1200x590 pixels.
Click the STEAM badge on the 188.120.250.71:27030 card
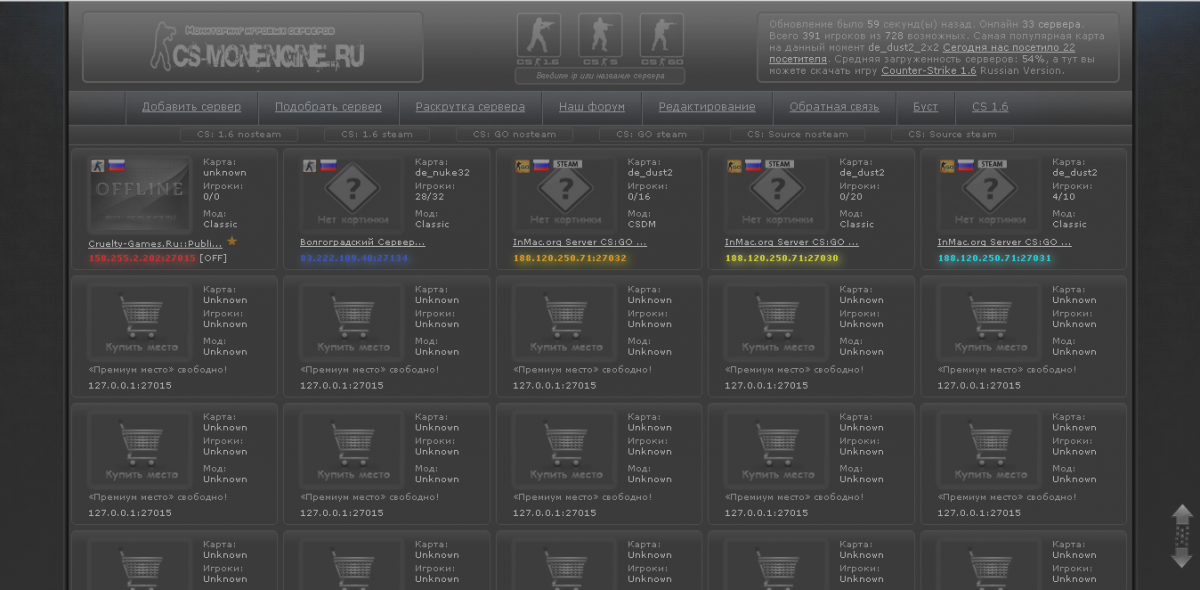(779, 164)
